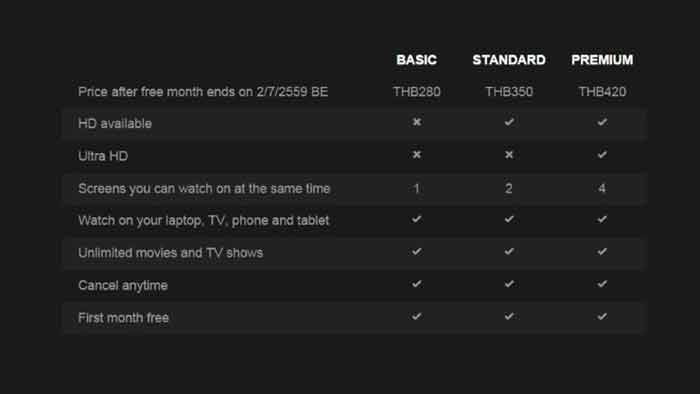Viewport: 700px width, 394px height.
Task: Click the X icon for Basic HD available
Action: (417, 122)
